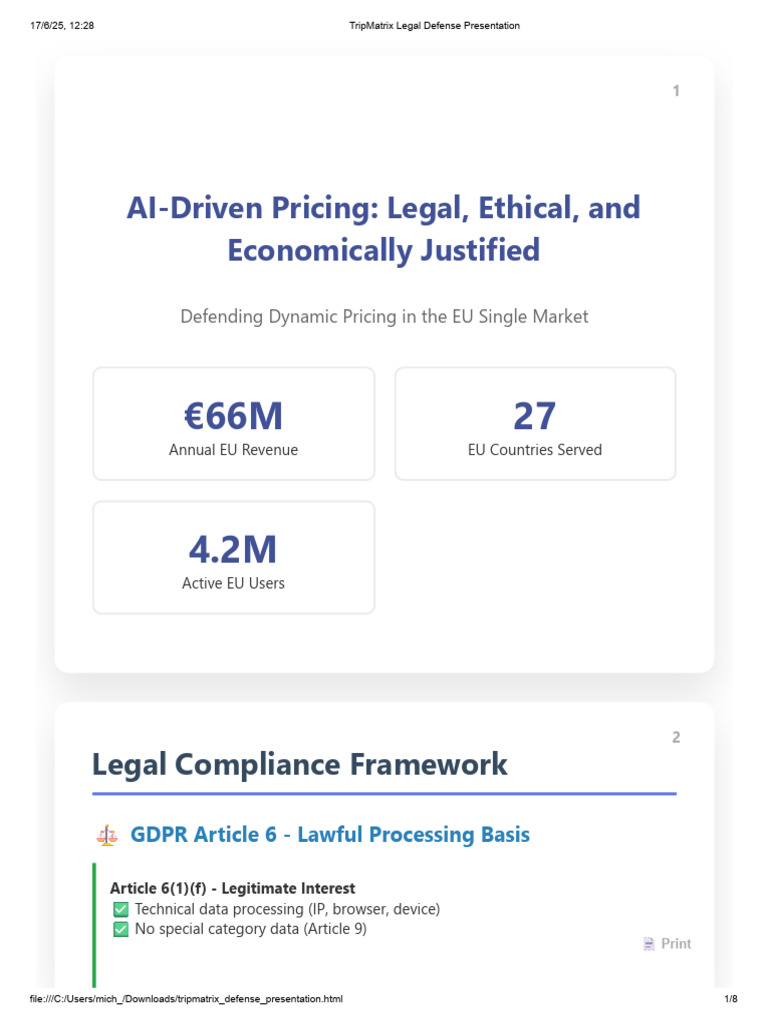Click the text Technical data processing (IP, browser, device)

coord(287,909)
